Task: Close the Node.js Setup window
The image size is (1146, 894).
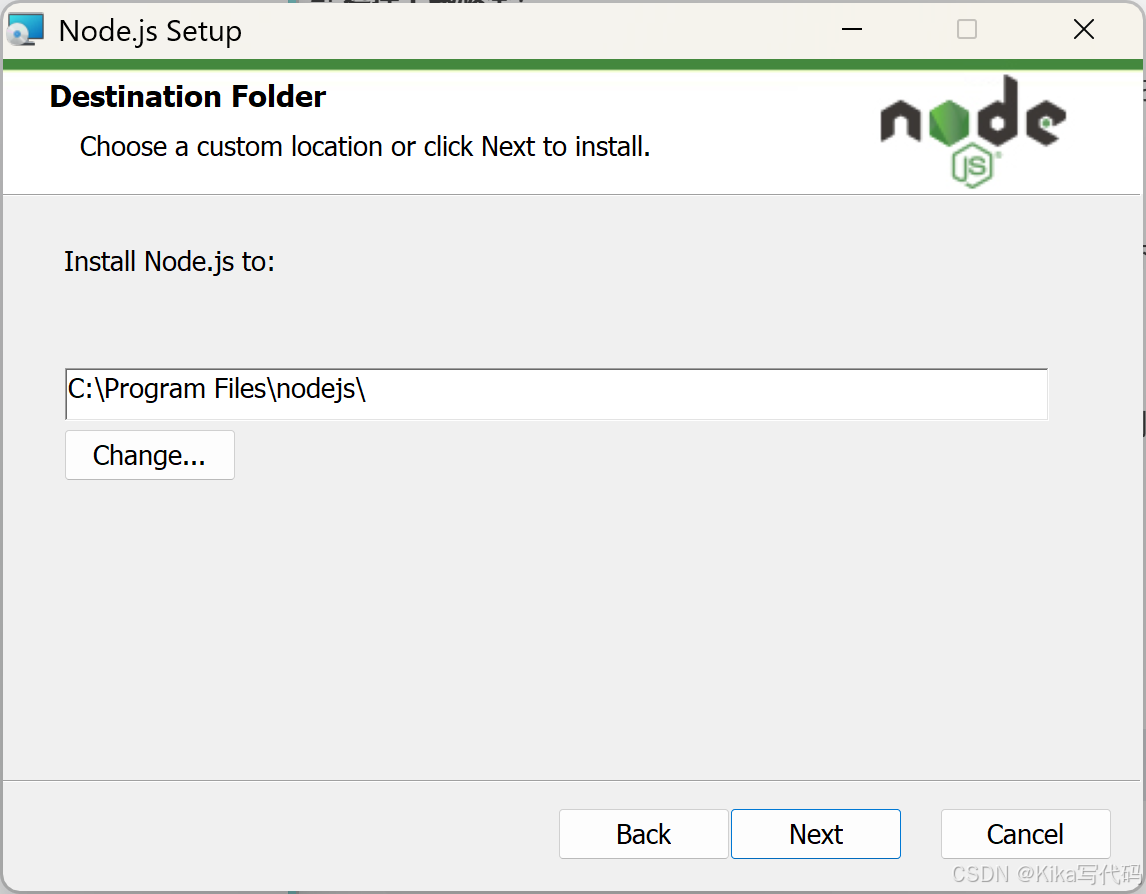Action: click(x=1084, y=29)
